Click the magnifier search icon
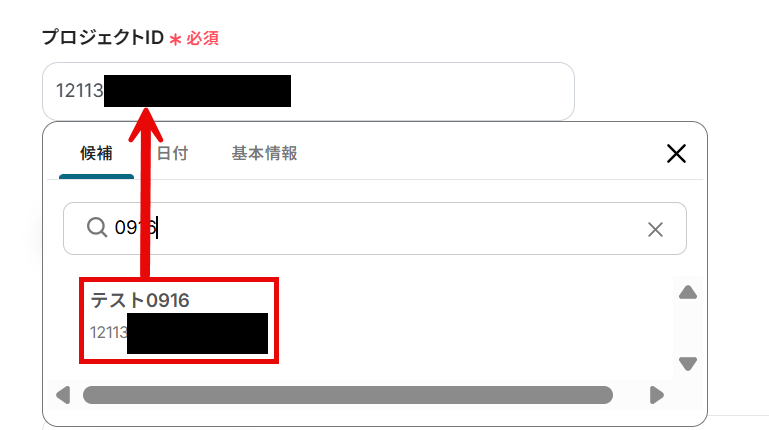 [97, 228]
